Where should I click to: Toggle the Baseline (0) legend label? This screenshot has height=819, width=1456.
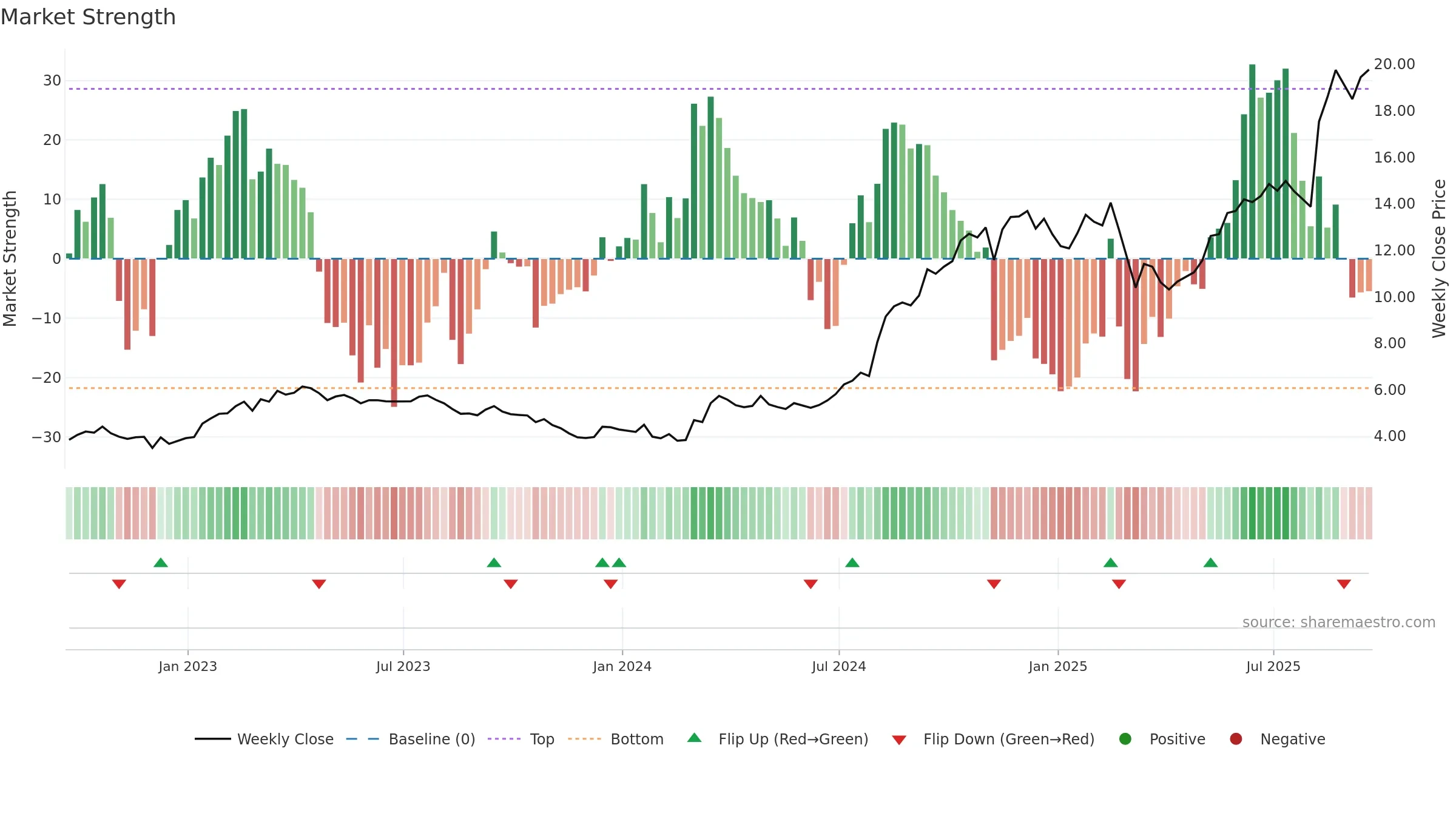pos(432,740)
